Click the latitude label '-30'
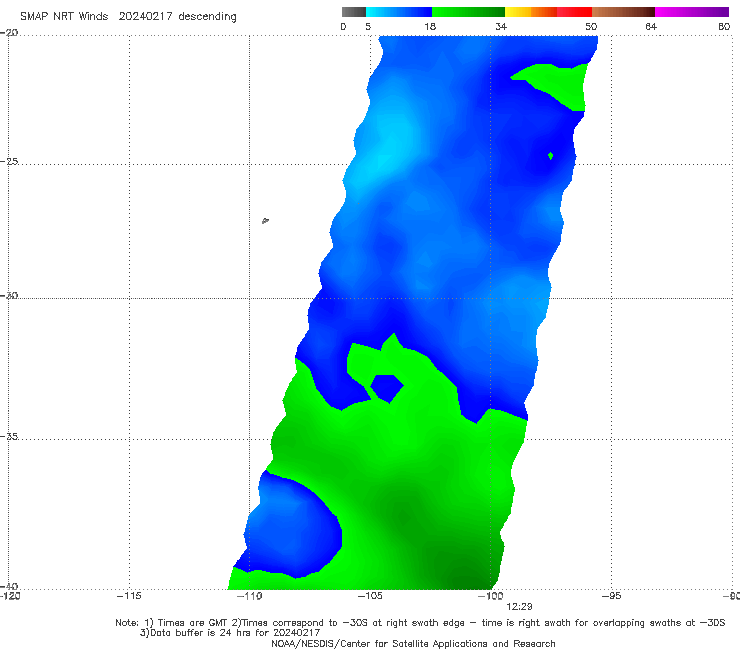The image size is (740, 650). [9, 295]
